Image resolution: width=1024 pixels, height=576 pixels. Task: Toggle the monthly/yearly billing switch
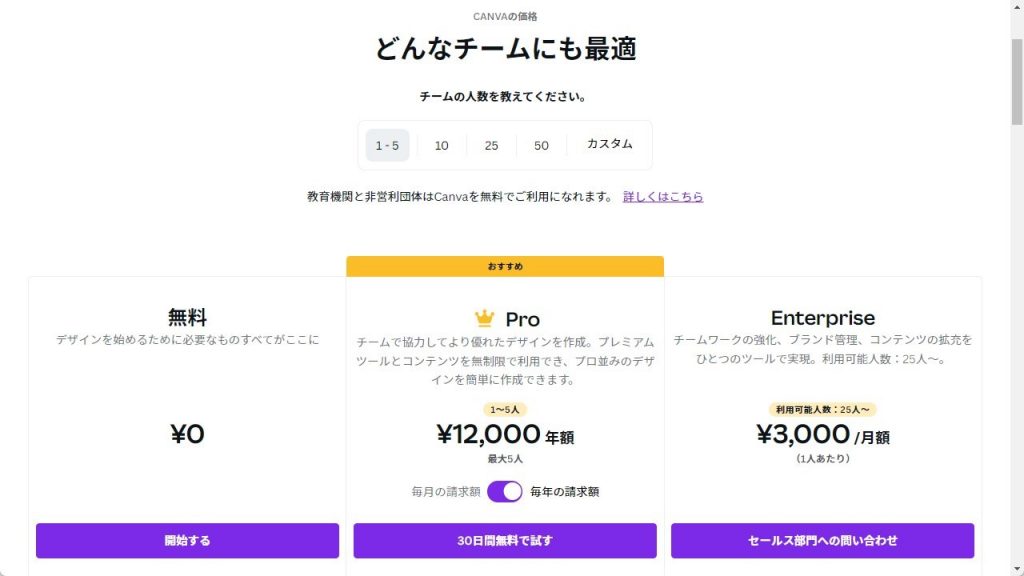(505, 491)
